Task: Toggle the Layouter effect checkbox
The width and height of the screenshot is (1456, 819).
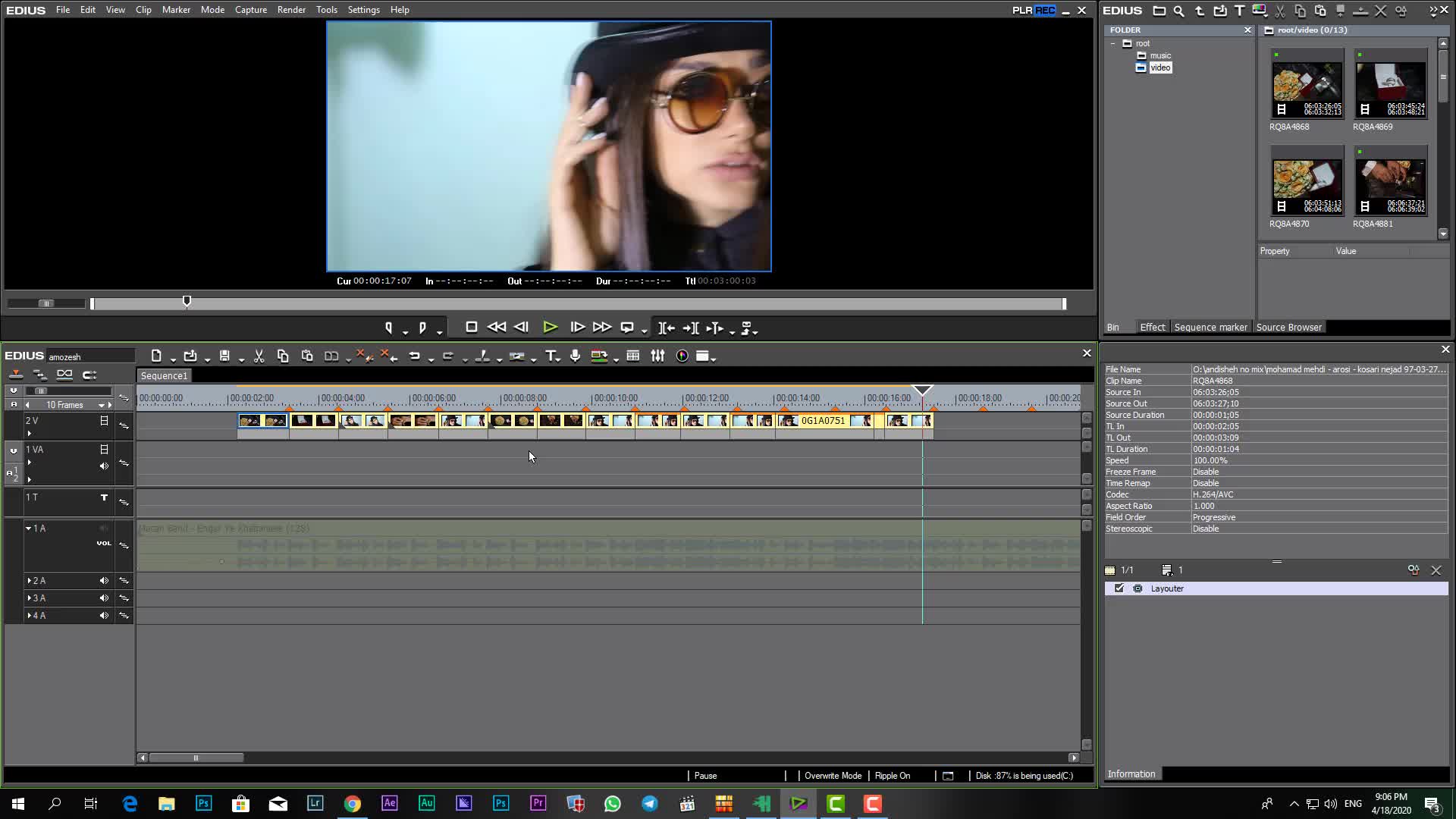Action: click(1119, 588)
